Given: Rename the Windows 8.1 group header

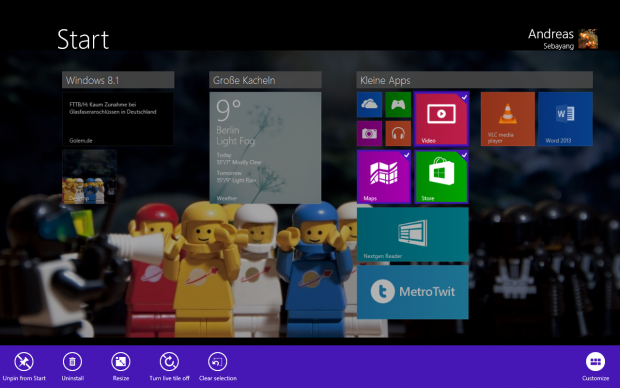Looking at the screenshot, I should [118, 80].
